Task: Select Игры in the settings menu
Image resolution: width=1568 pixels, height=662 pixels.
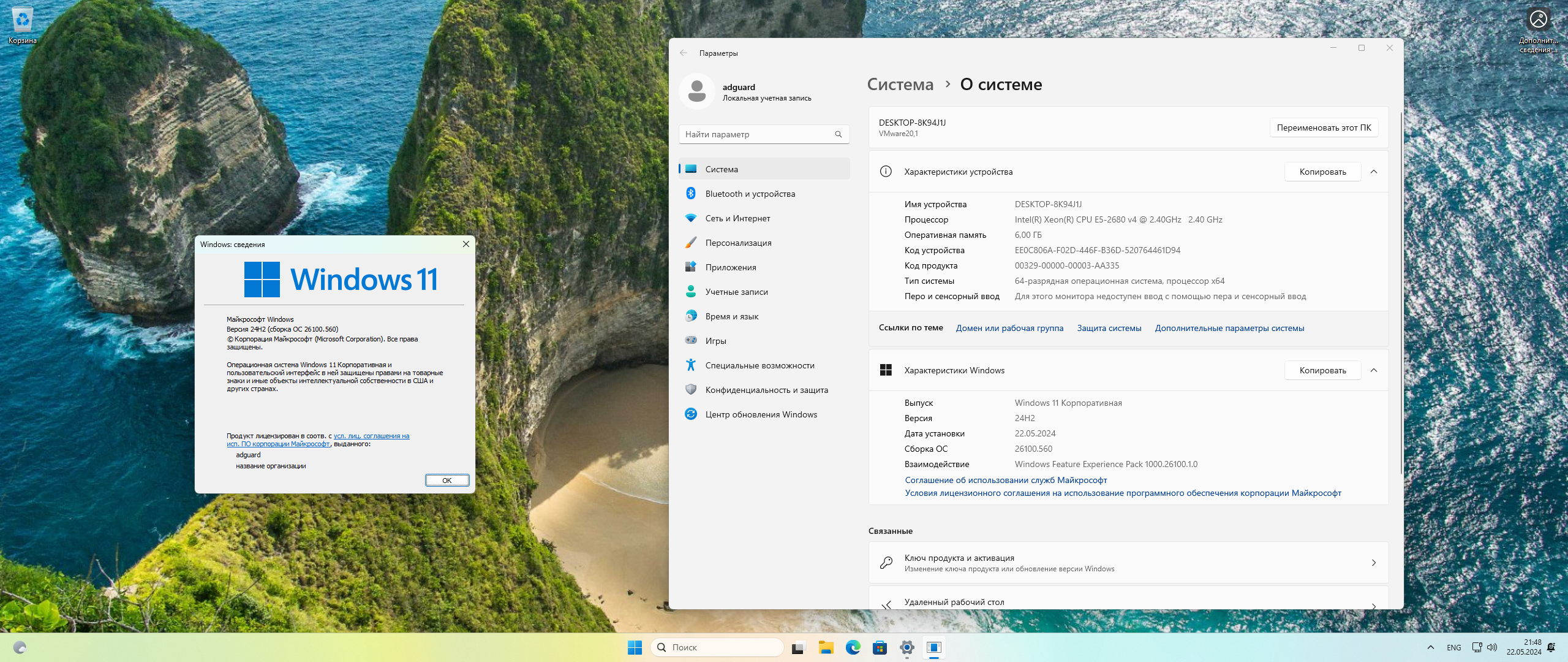Action: point(715,341)
